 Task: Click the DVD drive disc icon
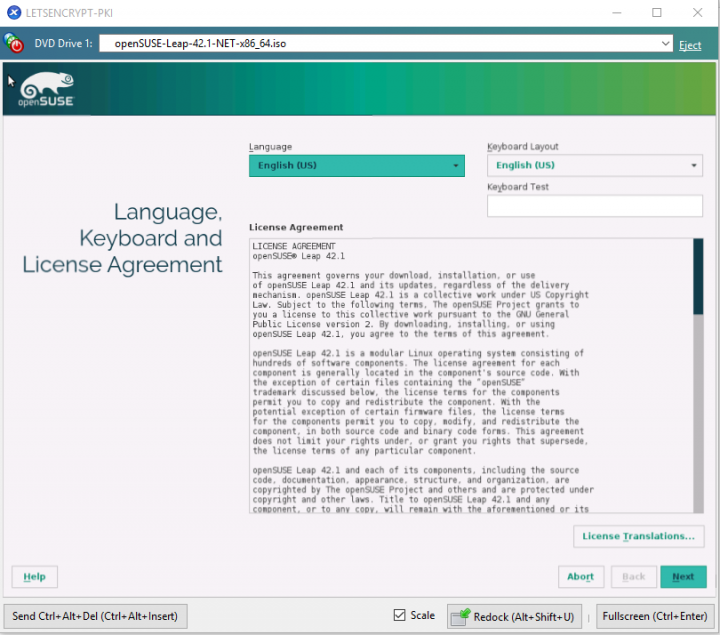14,44
